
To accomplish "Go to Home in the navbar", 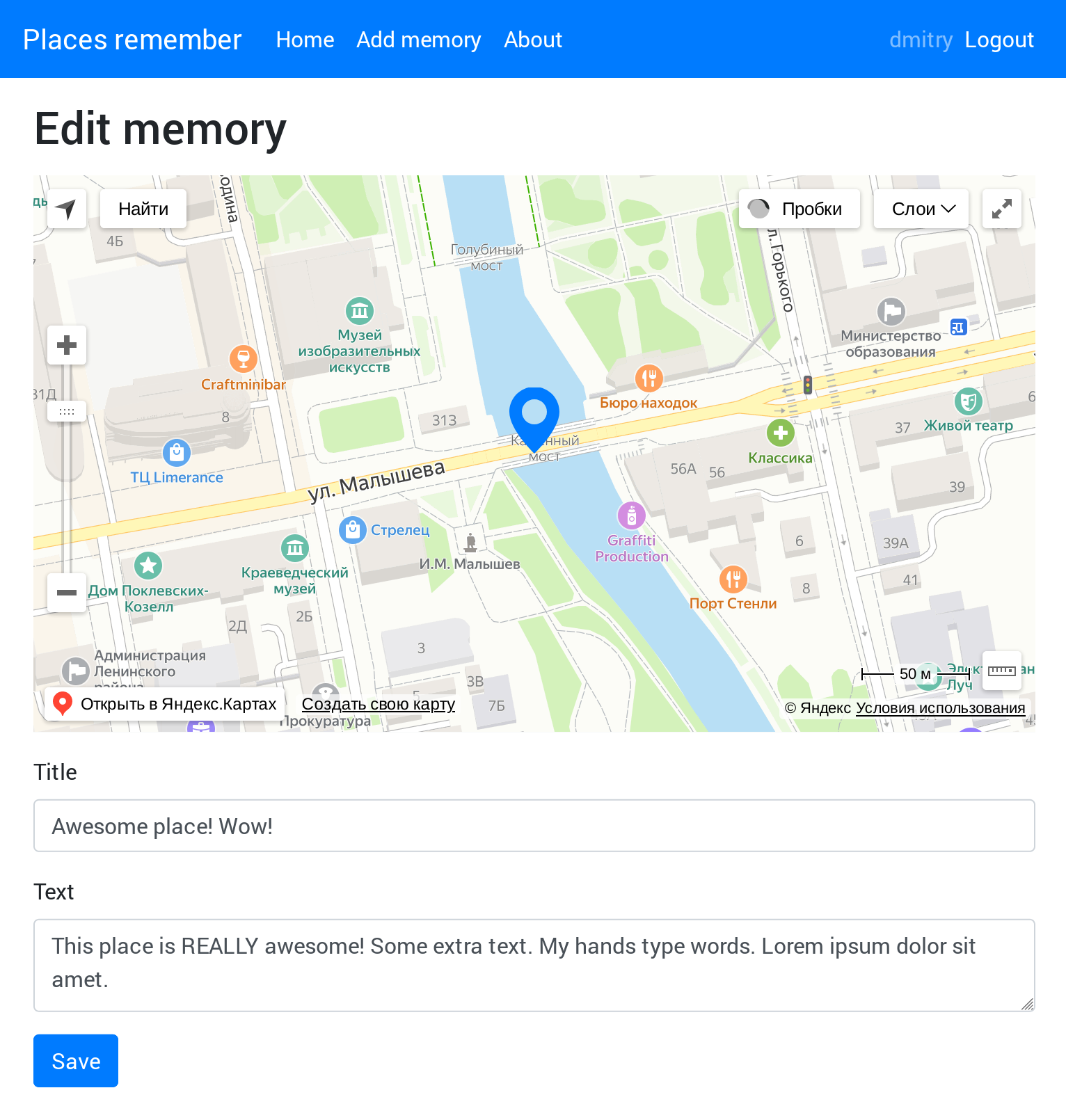I will click(x=305, y=40).
